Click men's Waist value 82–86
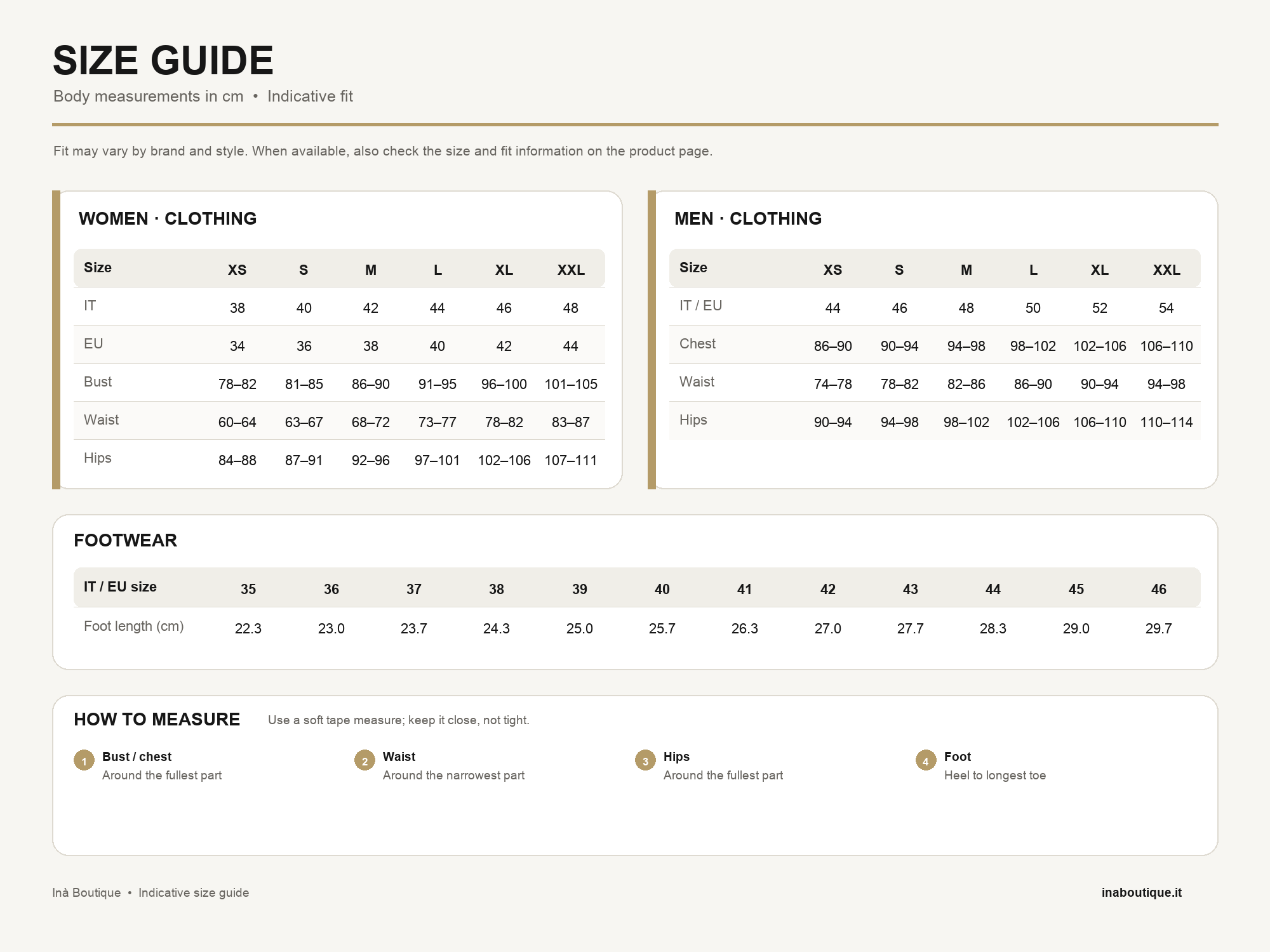The image size is (1270, 952). click(966, 384)
